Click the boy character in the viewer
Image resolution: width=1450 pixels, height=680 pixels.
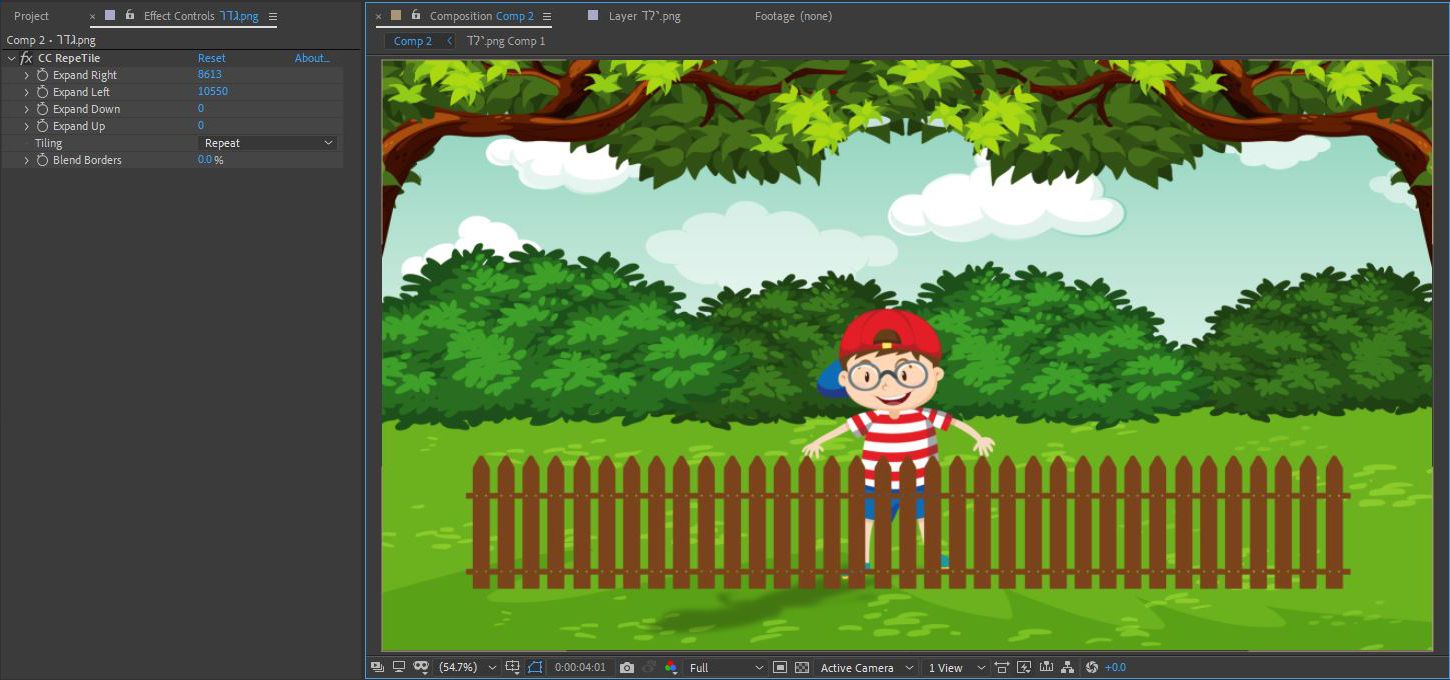click(x=892, y=400)
